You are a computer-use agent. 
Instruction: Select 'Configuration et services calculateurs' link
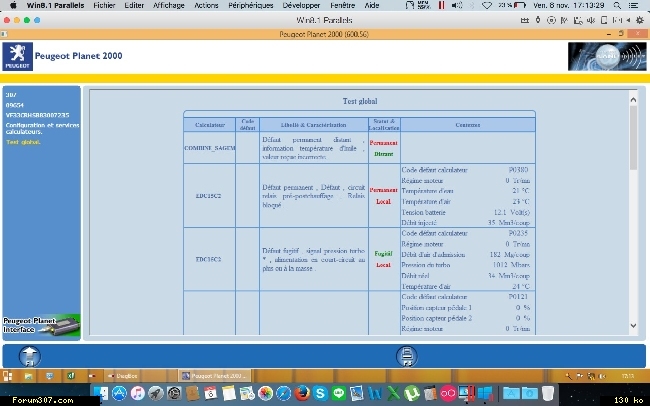(x=40, y=131)
